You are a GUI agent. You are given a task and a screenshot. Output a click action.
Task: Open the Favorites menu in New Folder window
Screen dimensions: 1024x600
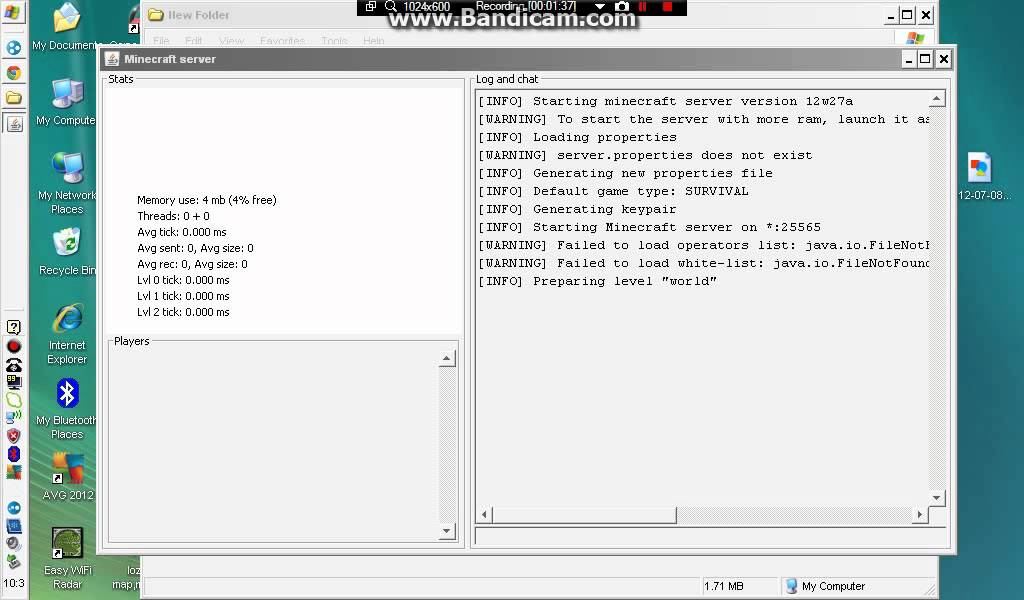[x=282, y=40]
